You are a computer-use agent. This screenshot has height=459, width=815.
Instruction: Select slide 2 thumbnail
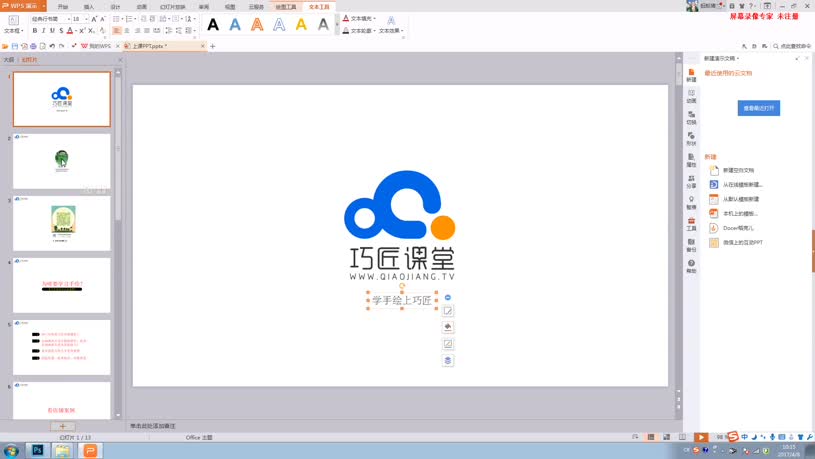point(62,161)
